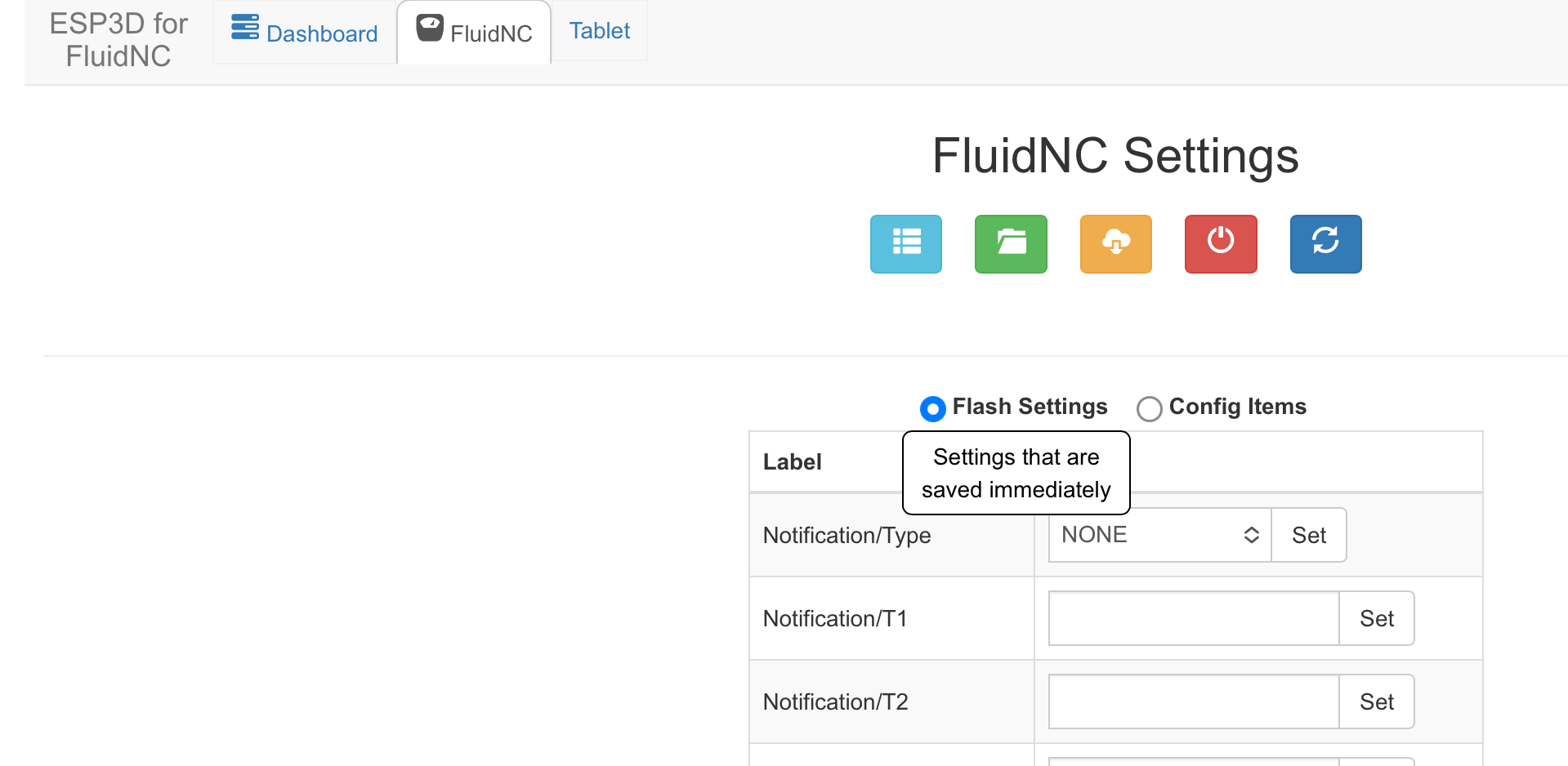The width and height of the screenshot is (1568, 766).
Task: Click the ESP3D for FluidNC brand title
Action: [118, 39]
